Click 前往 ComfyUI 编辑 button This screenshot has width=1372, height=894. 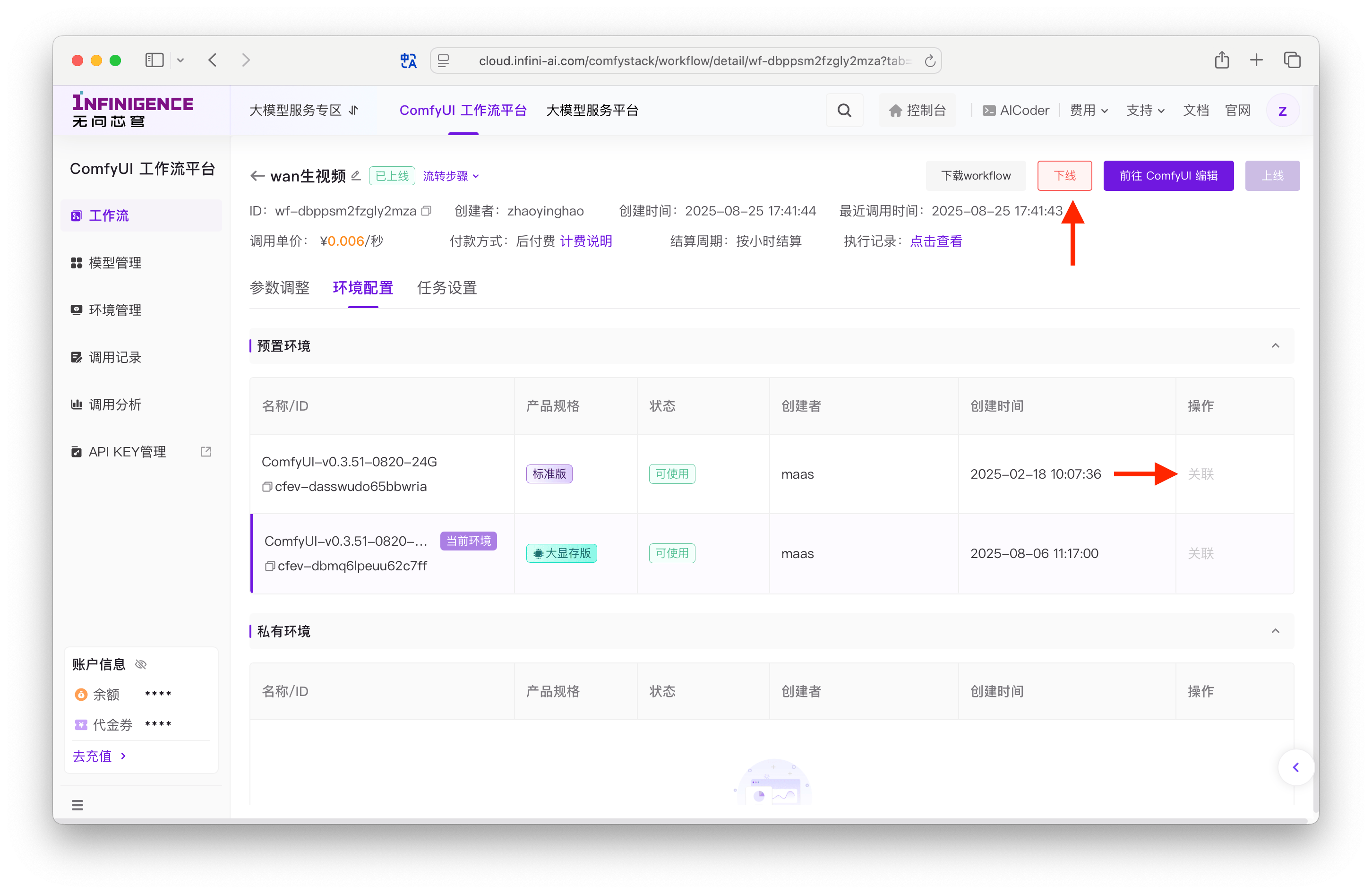click(x=1168, y=176)
